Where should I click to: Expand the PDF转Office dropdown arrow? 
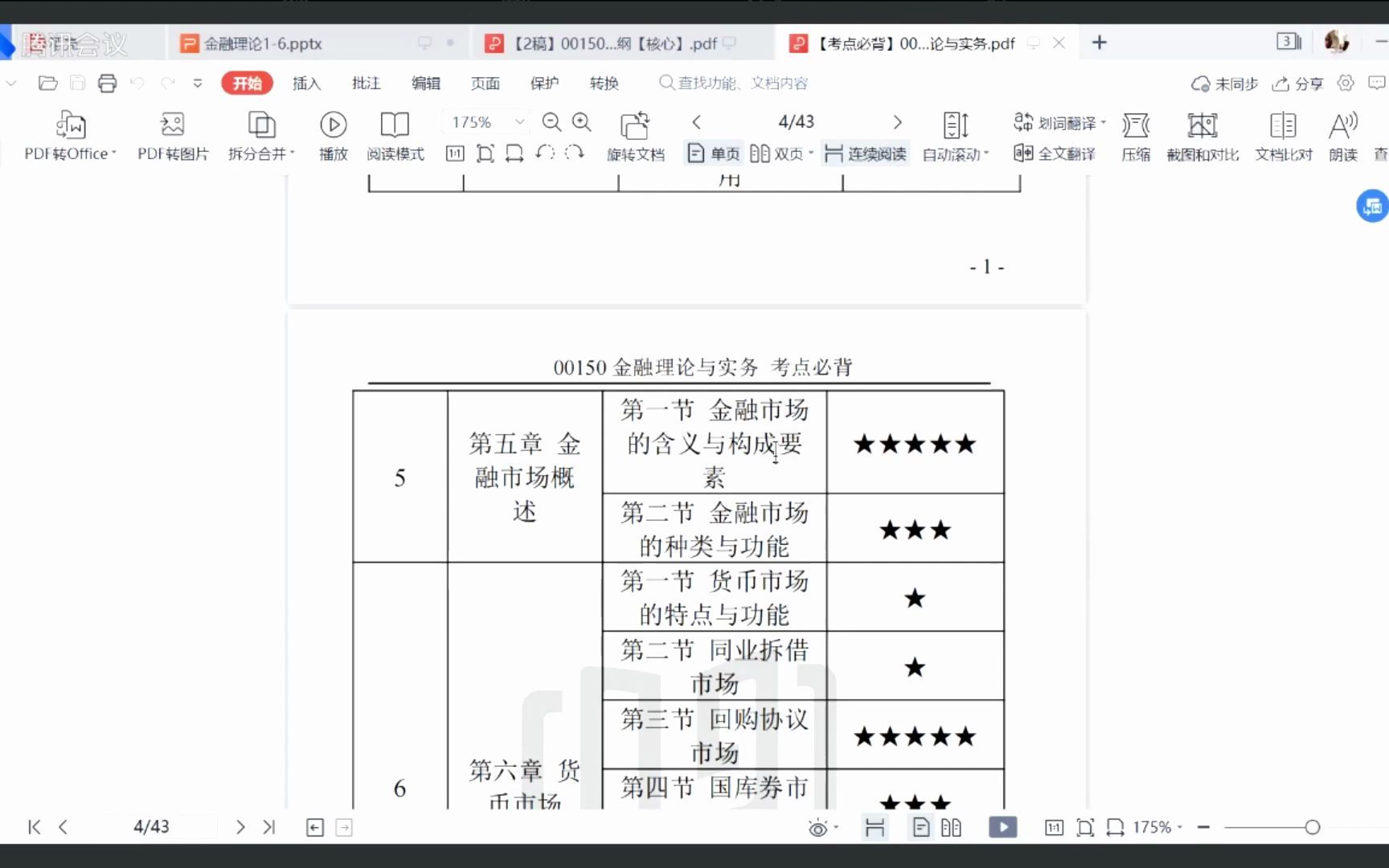[x=114, y=153]
